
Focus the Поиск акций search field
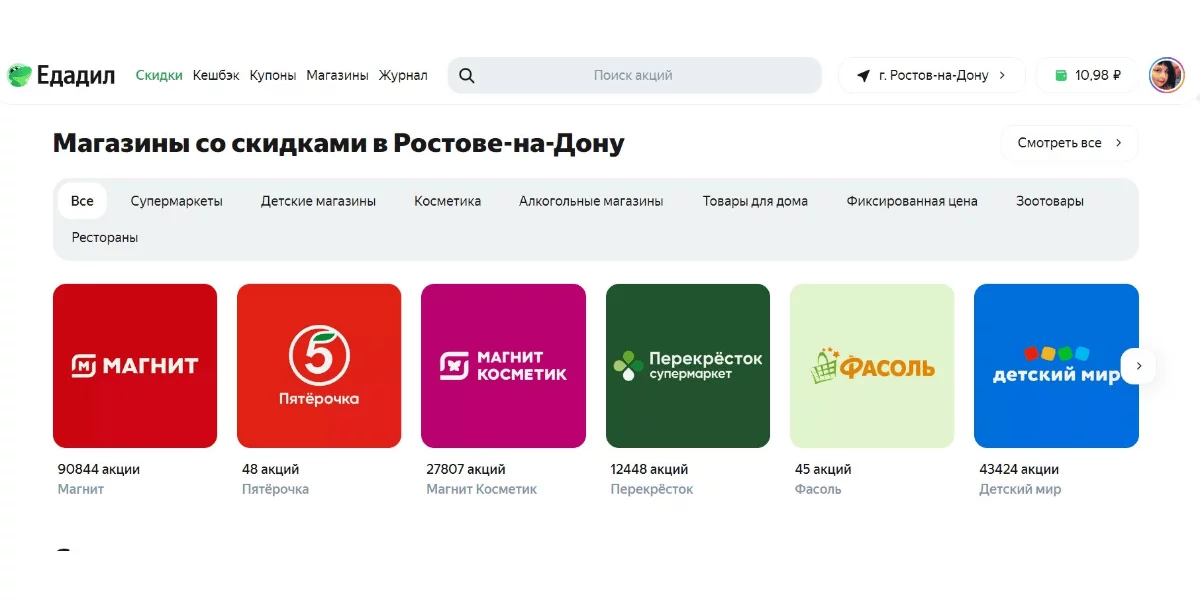pyautogui.click(x=634, y=75)
